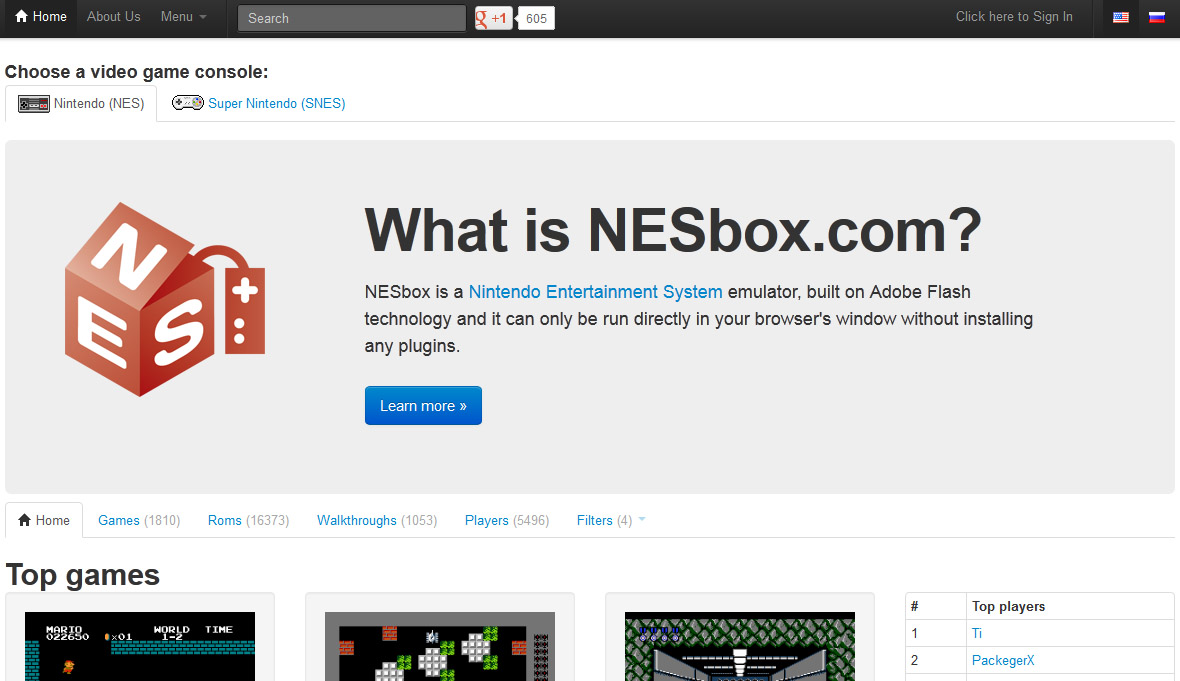Click the NES controller icon
Image resolution: width=1180 pixels, height=681 pixels.
pyautogui.click(x=33, y=104)
